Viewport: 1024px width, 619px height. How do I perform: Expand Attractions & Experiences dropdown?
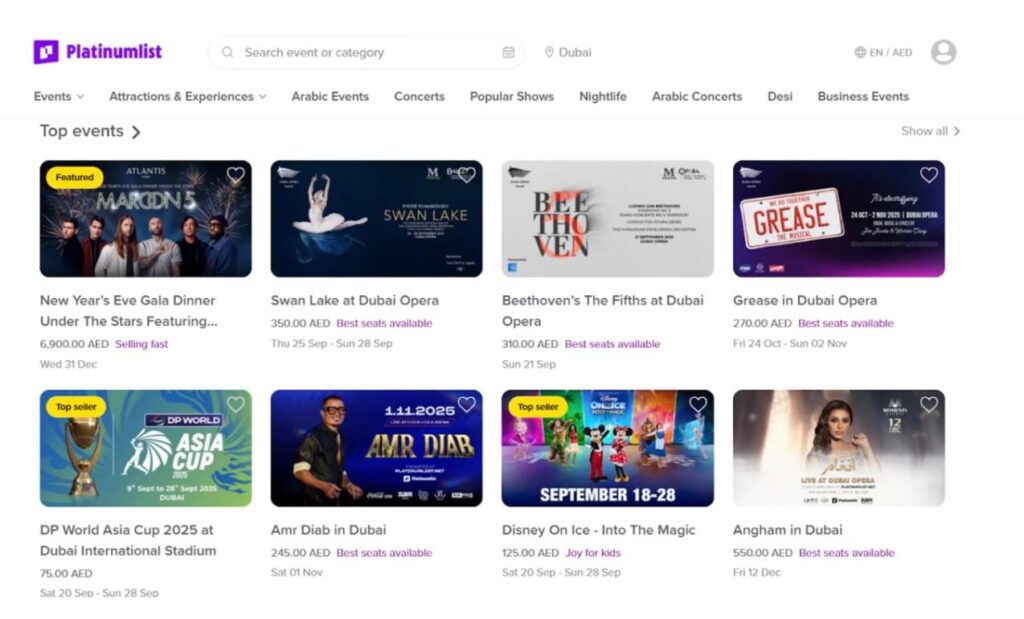point(187,96)
